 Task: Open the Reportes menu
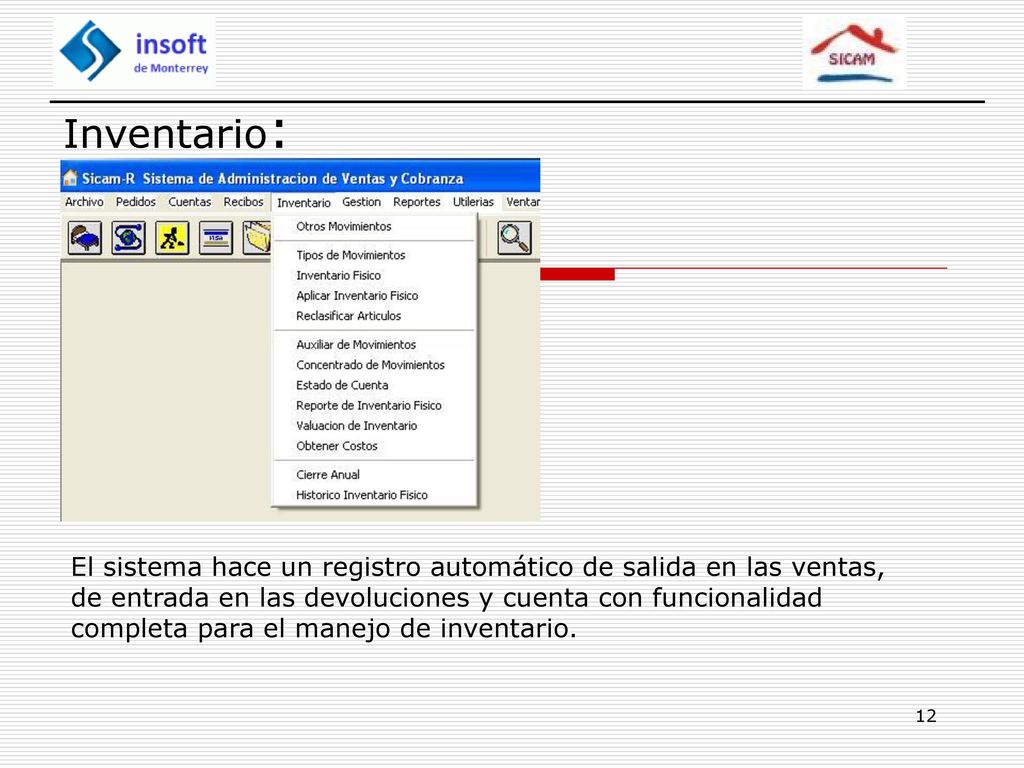tap(417, 202)
